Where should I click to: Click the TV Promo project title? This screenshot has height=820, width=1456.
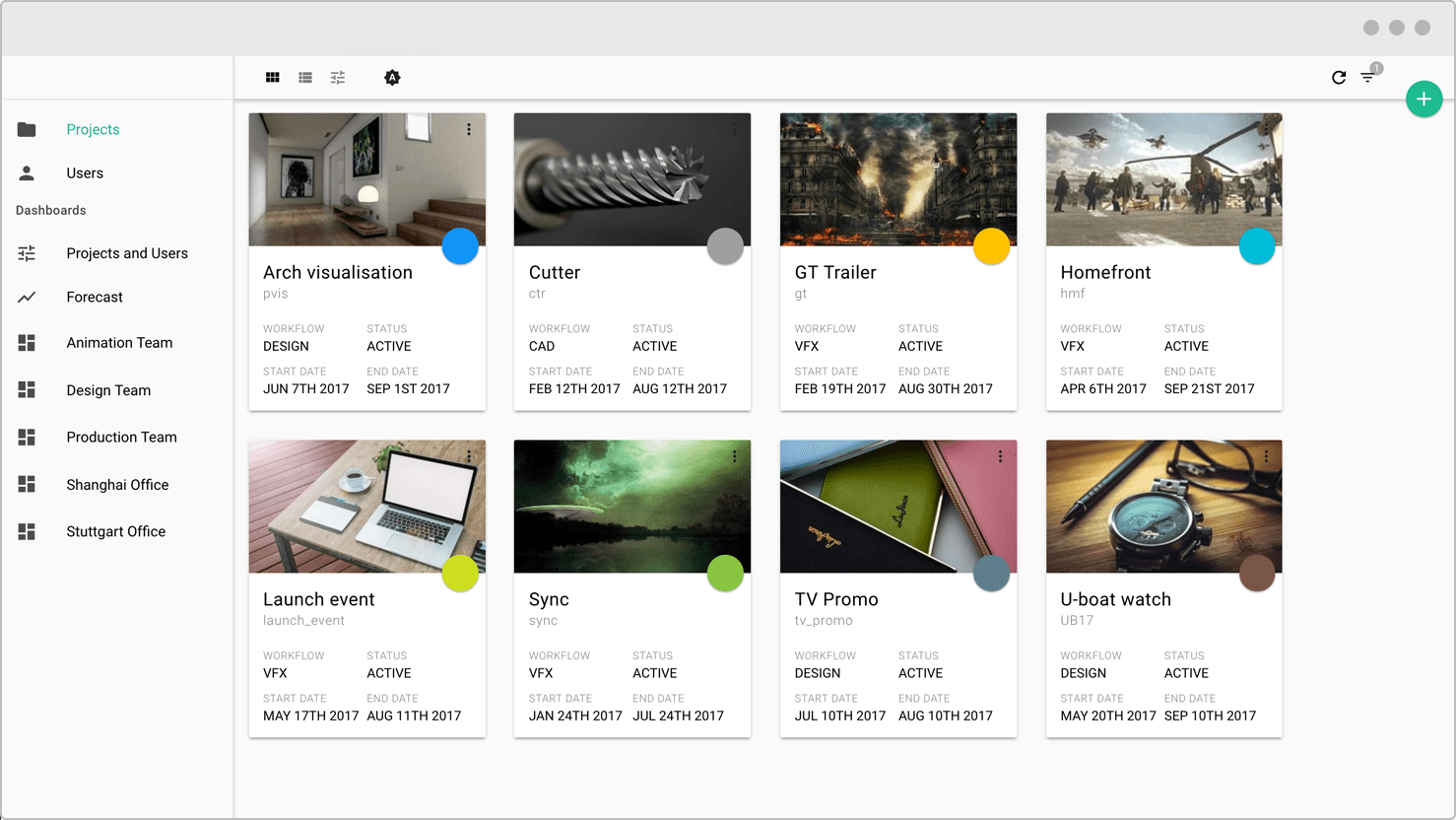[836, 599]
